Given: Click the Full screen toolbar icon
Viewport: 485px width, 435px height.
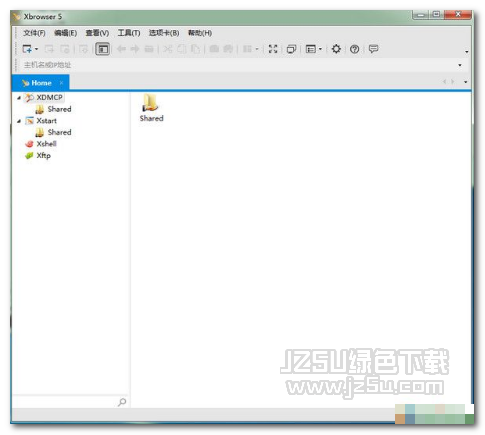Looking at the screenshot, I should coord(273,49).
